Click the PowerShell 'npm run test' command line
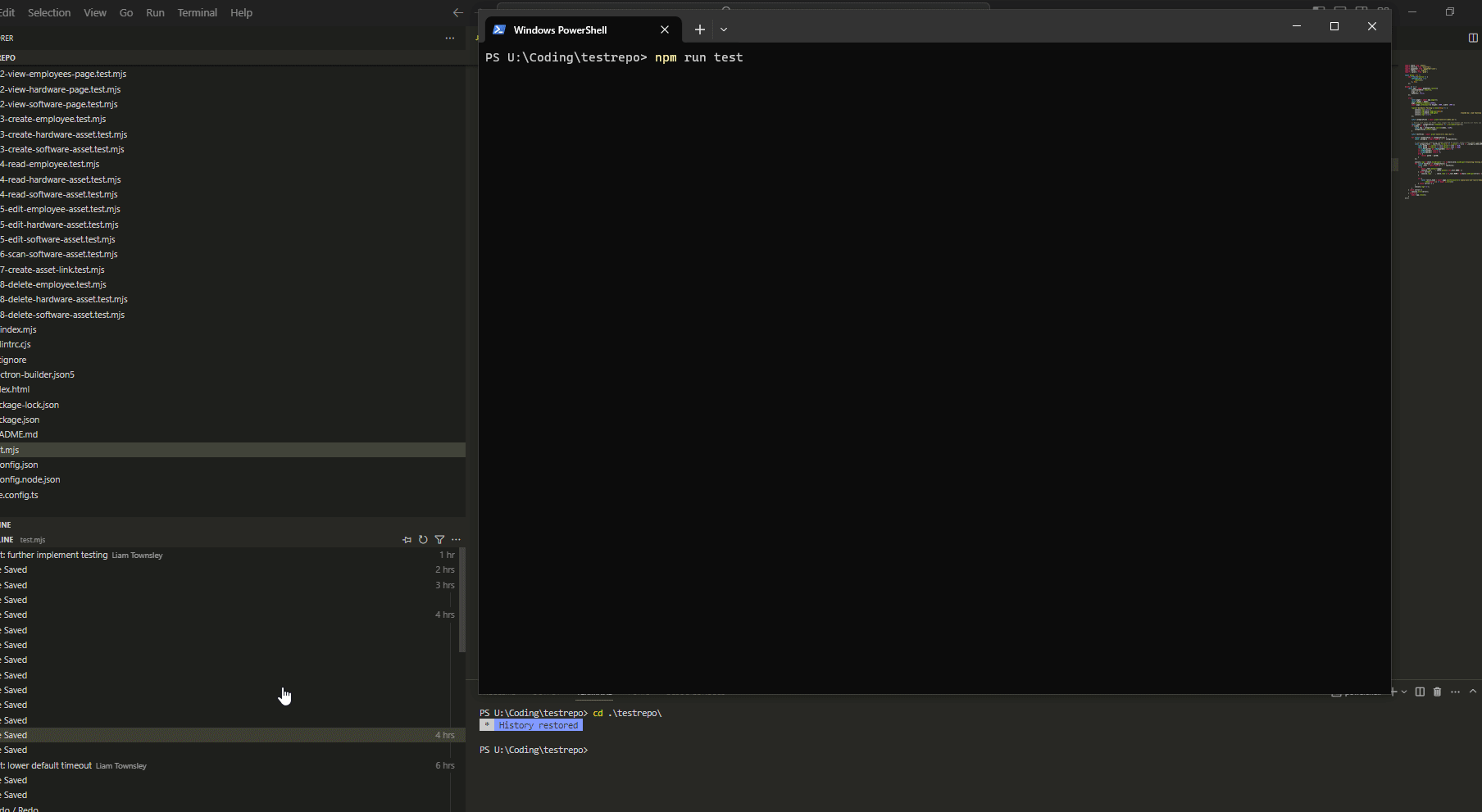 614,57
